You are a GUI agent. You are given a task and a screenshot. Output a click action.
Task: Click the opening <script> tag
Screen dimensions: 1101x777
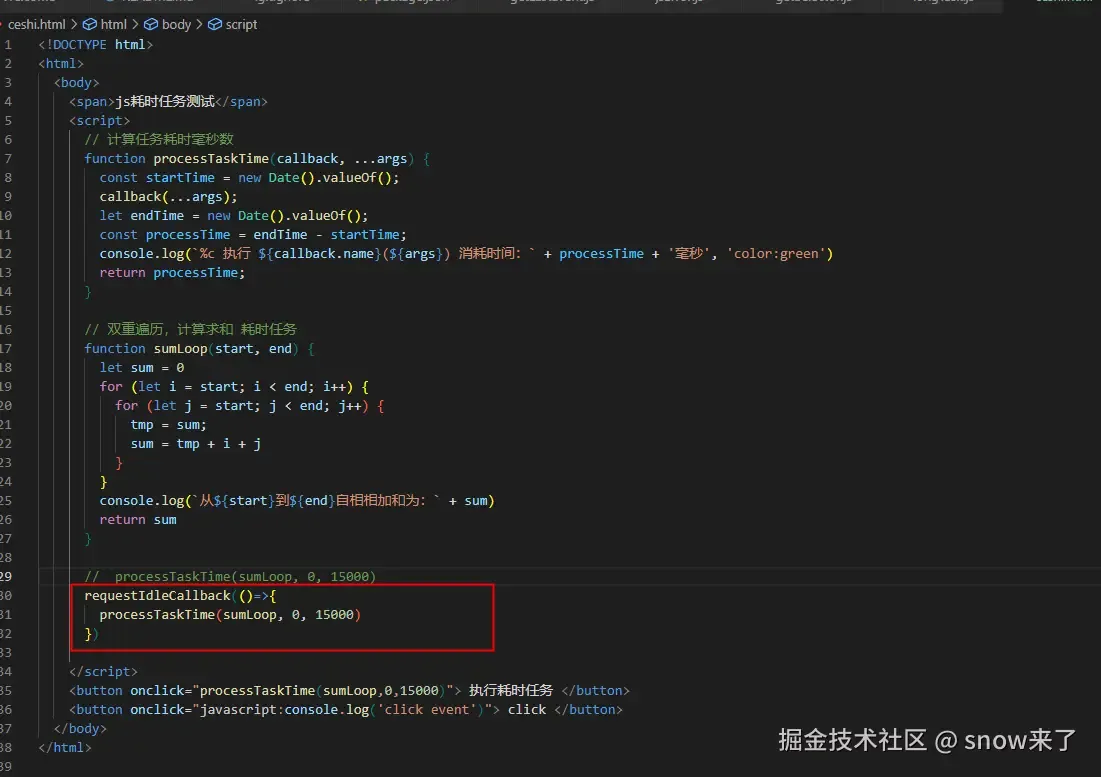coord(100,121)
